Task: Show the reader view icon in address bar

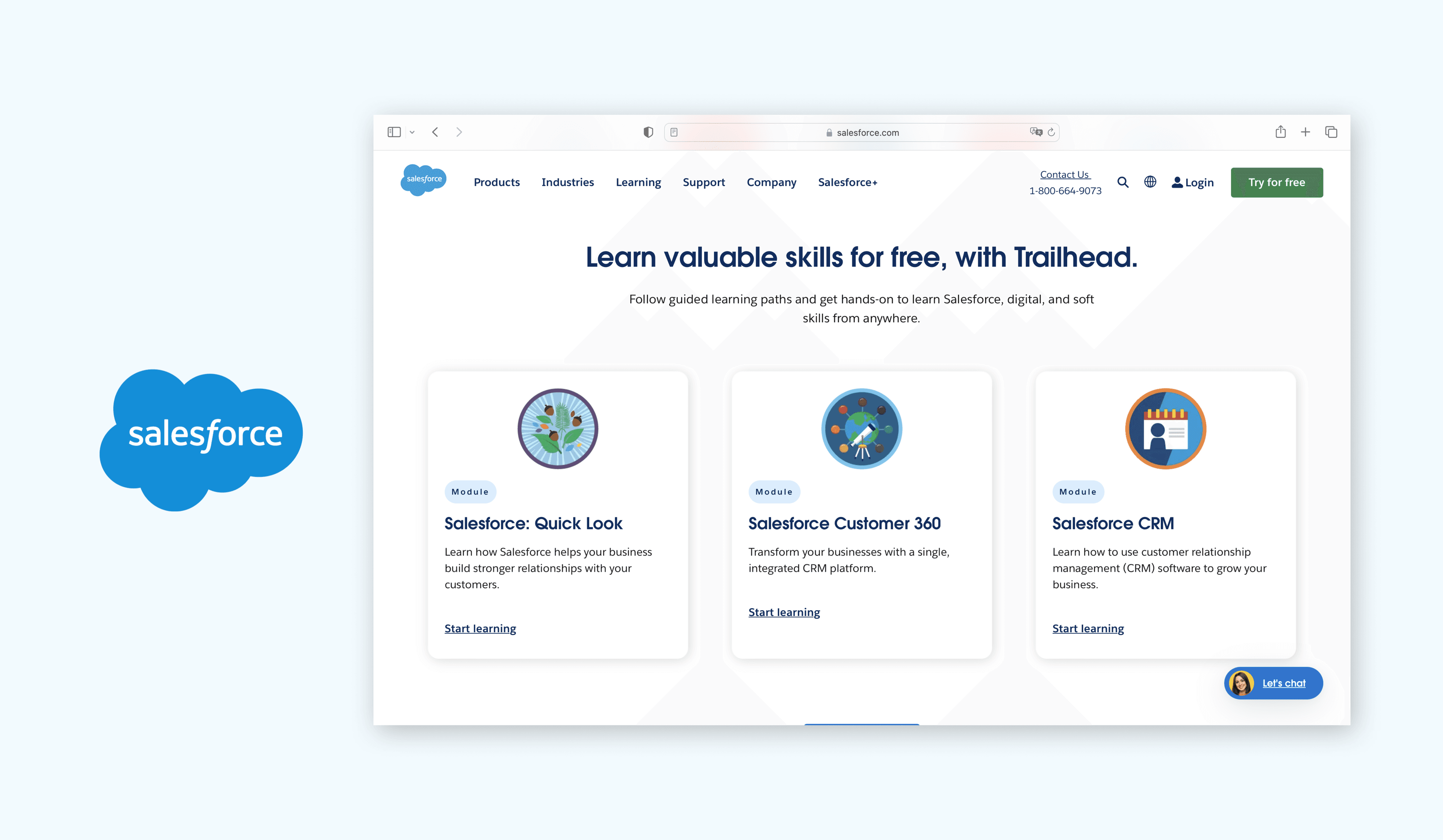Action: [674, 132]
